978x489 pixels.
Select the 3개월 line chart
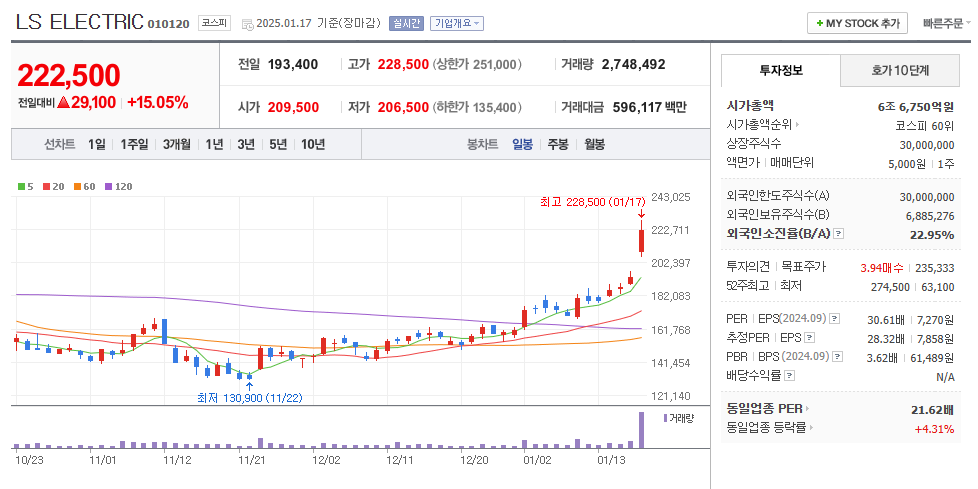(177, 145)
